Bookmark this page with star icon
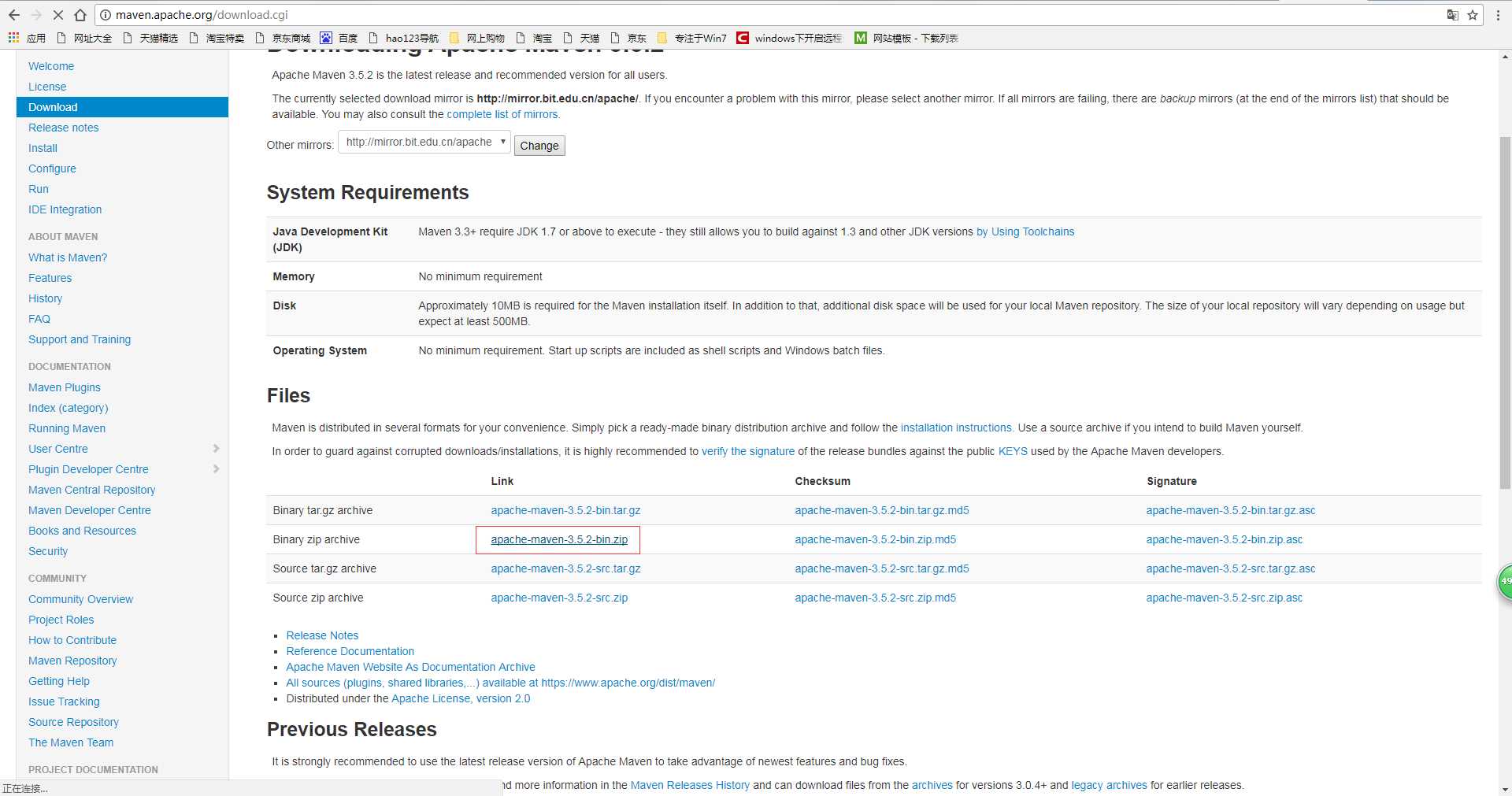Screen dimensions: 1512x796 point(1473,15)
